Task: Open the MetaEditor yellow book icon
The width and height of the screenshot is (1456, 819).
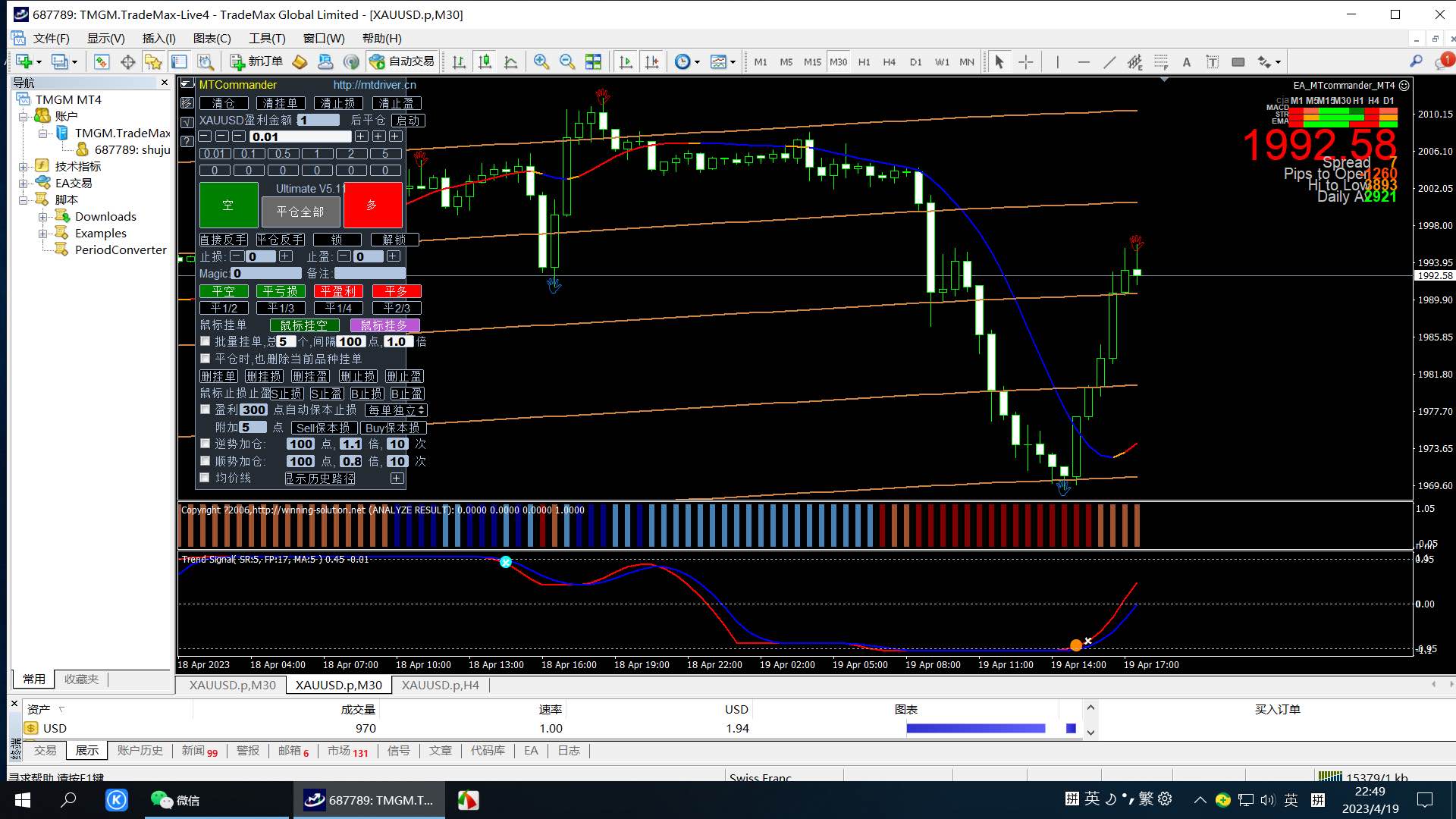Action: pyautogui.click(x=300, y=61)
